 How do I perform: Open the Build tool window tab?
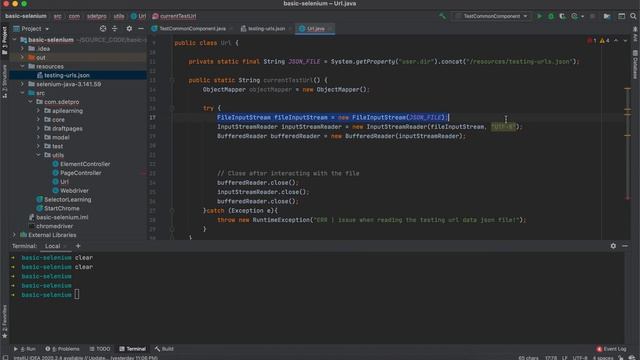click(x=164, y=349)
